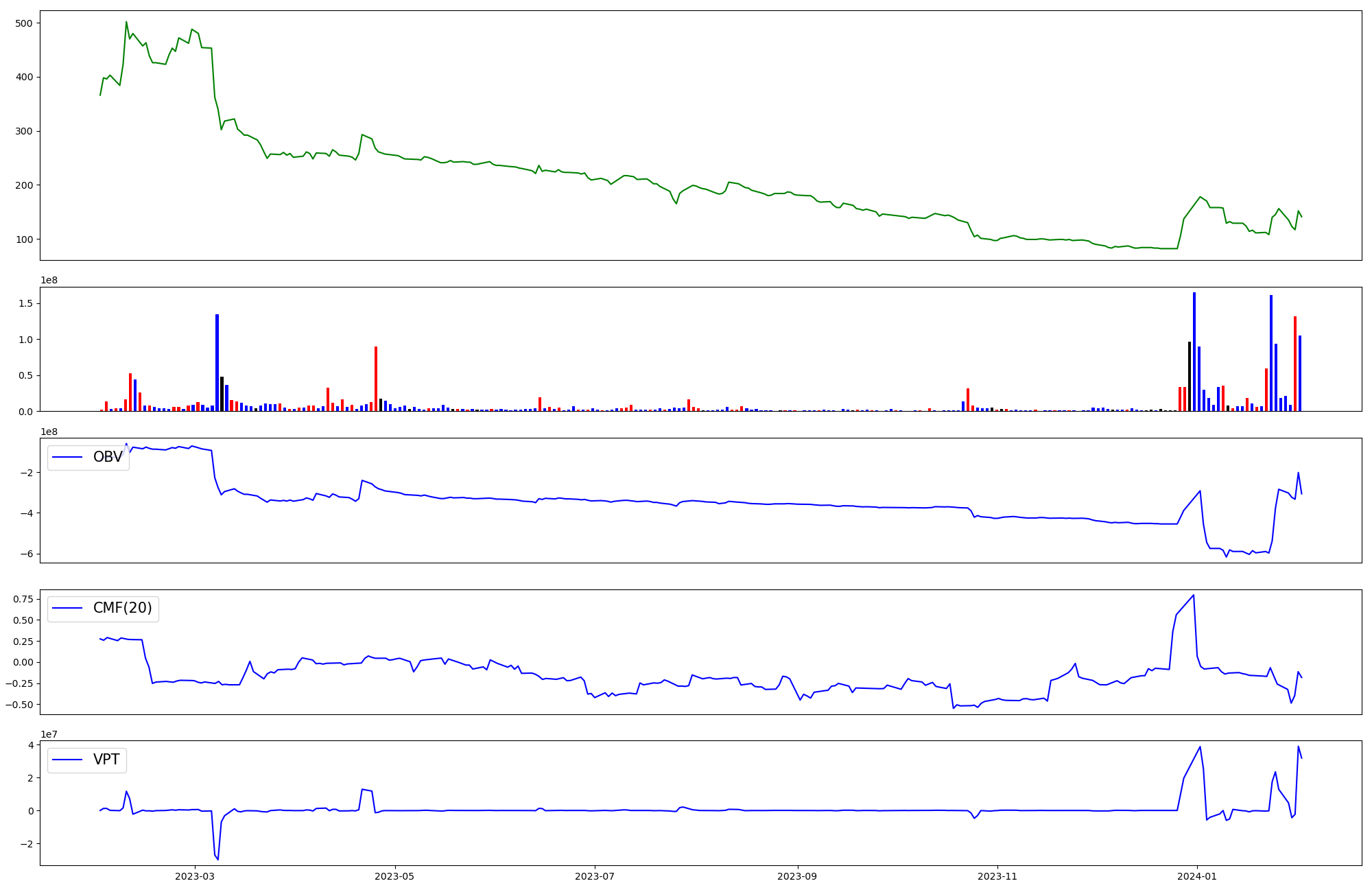Click the 2023-07 date tick label
This screenshot has height=892, width=1372.
[594, 876]
